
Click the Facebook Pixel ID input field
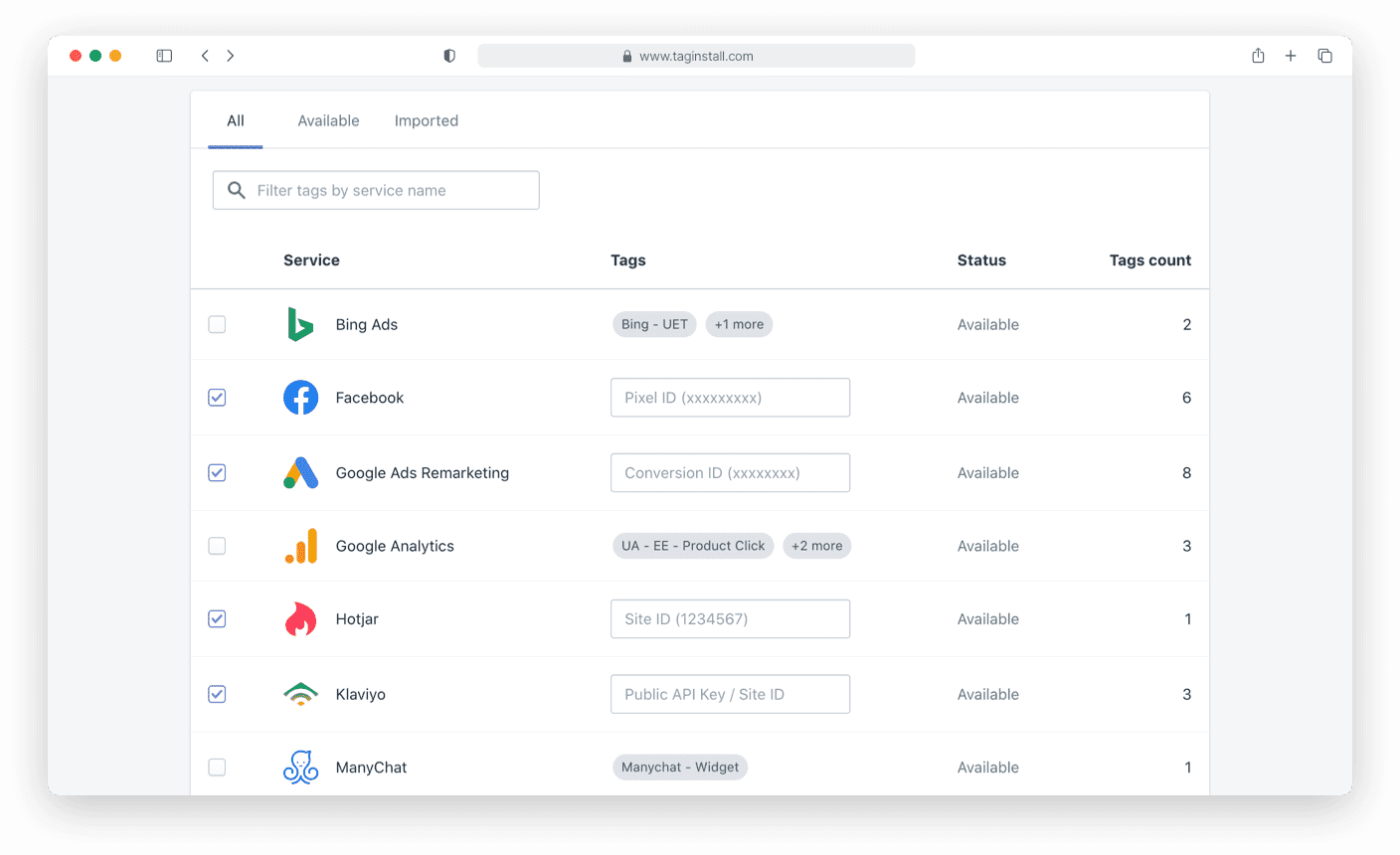[x=731, y=398]
